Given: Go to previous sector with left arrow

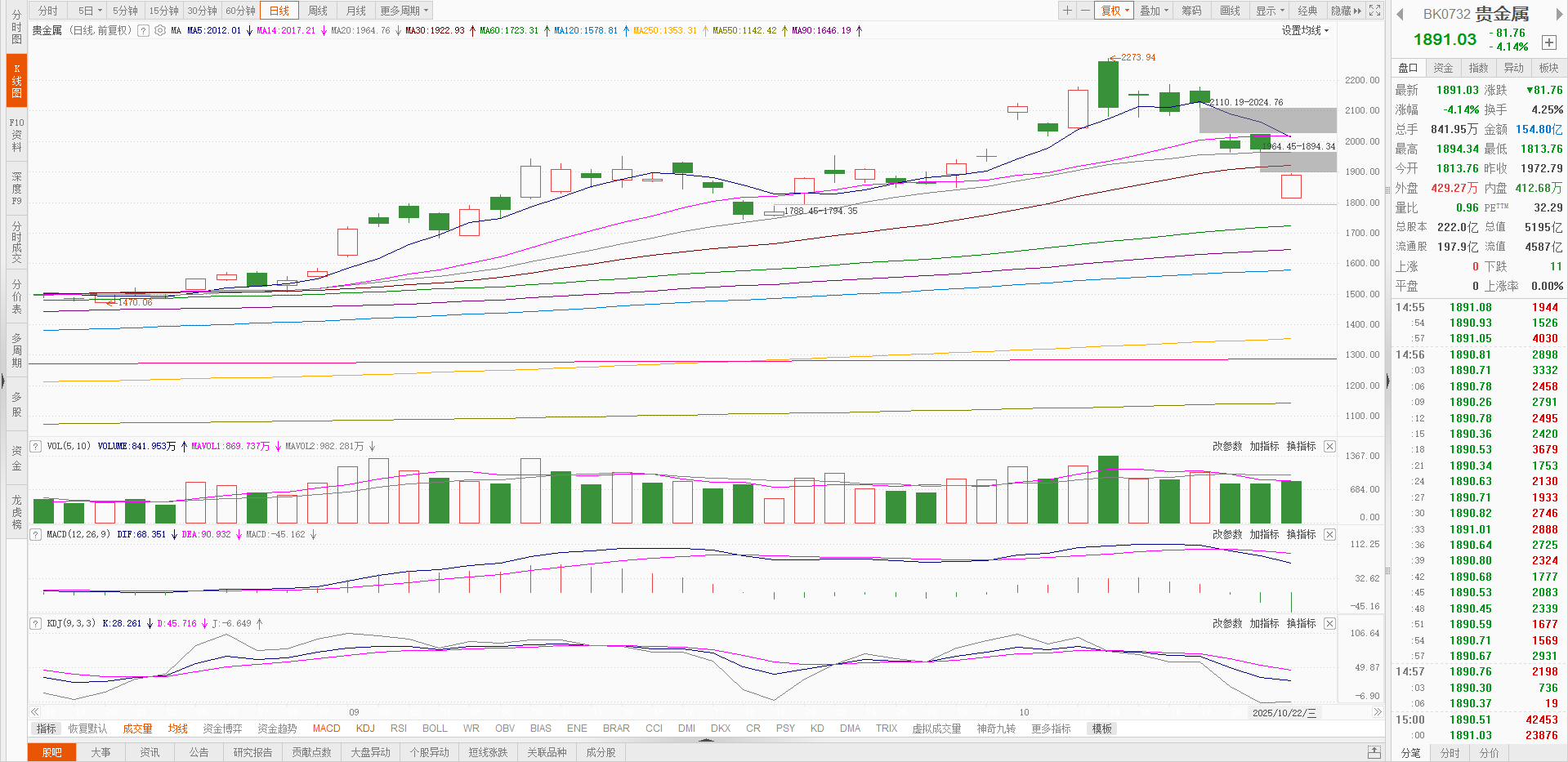Looking at the screenshot, I should click(x=1400, y=14).
